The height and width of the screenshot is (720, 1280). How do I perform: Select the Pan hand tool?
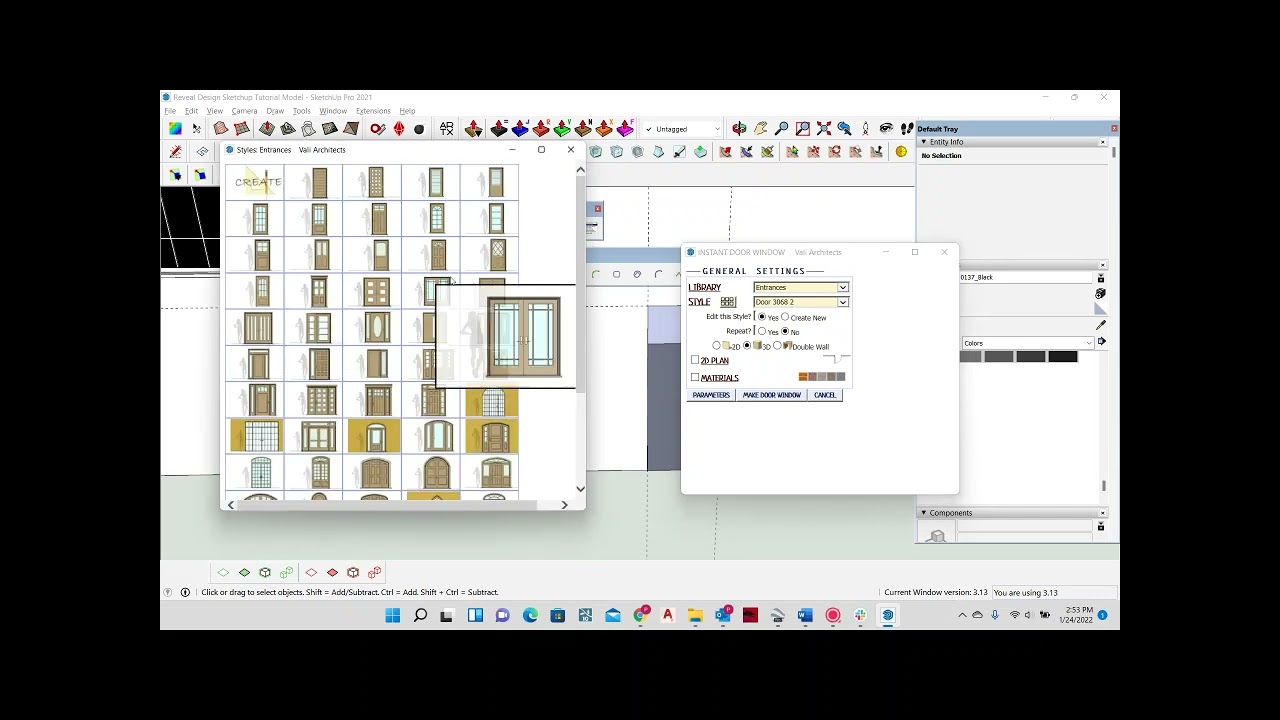(761, 129)
